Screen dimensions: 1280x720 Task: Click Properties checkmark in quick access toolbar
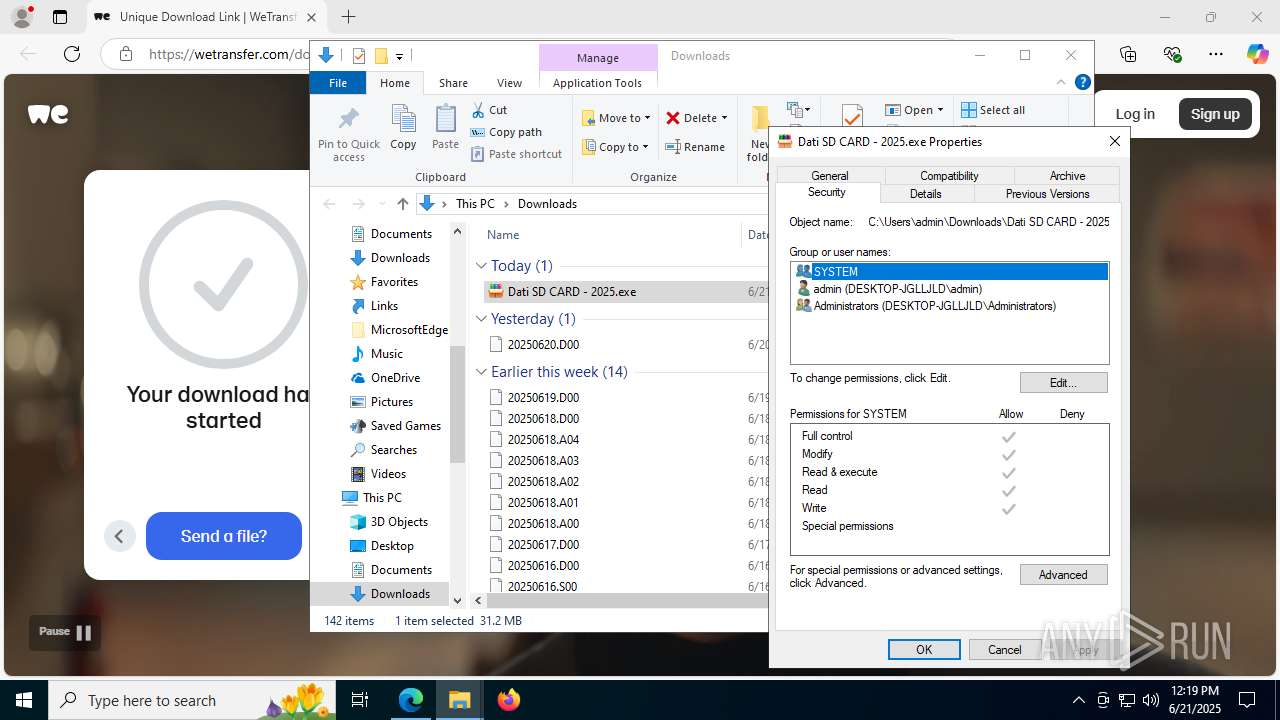pos(359,56)
